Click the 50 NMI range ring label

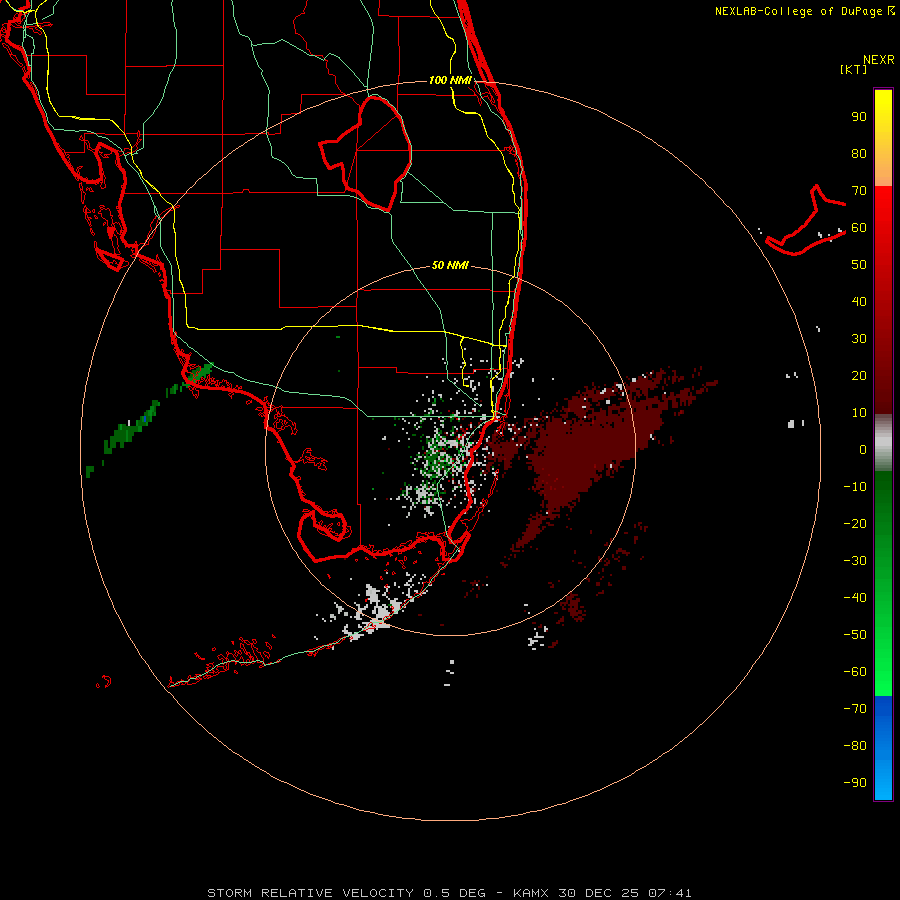point(450,265)
